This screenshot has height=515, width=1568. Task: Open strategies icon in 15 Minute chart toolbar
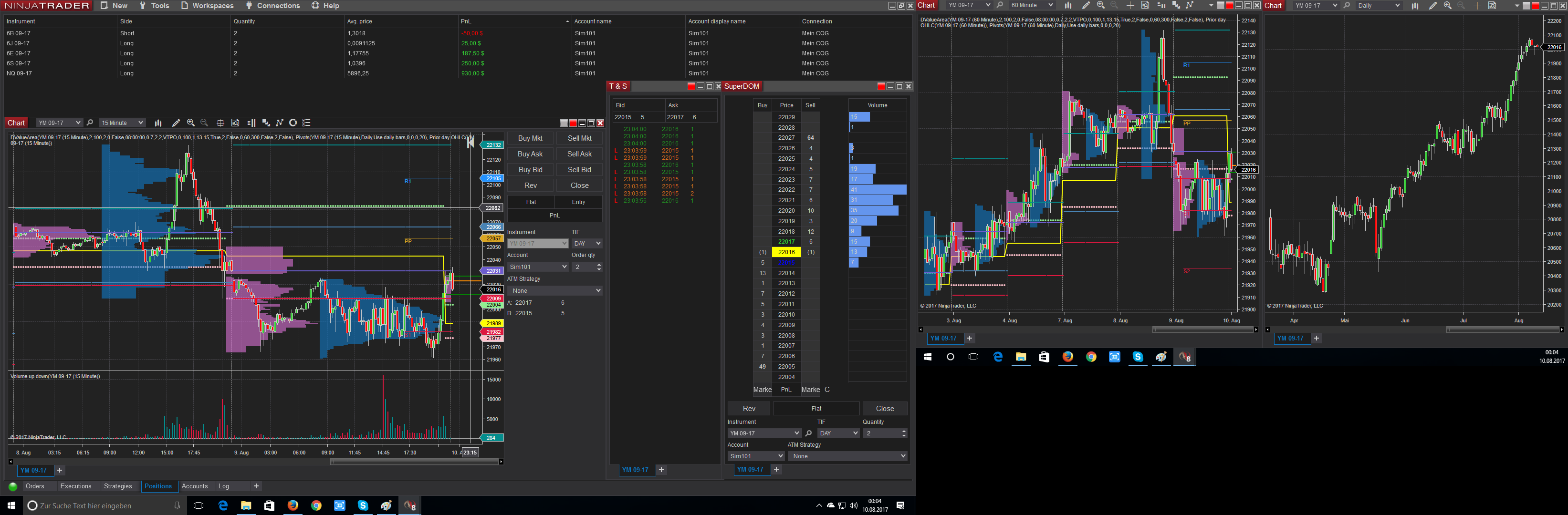[x=280, y=123]
